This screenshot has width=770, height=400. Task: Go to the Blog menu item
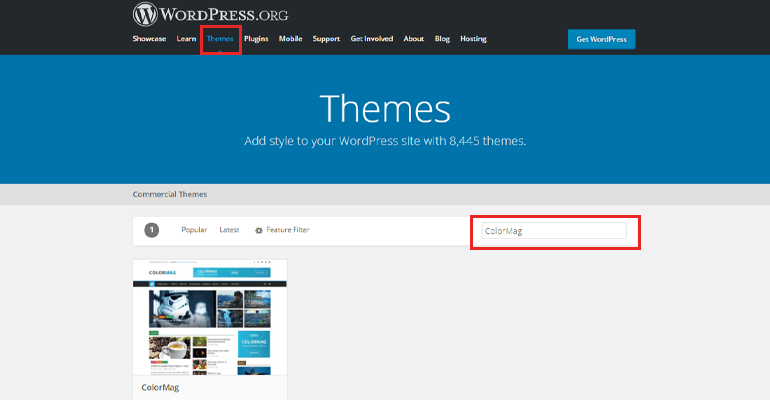click(442, 39)
